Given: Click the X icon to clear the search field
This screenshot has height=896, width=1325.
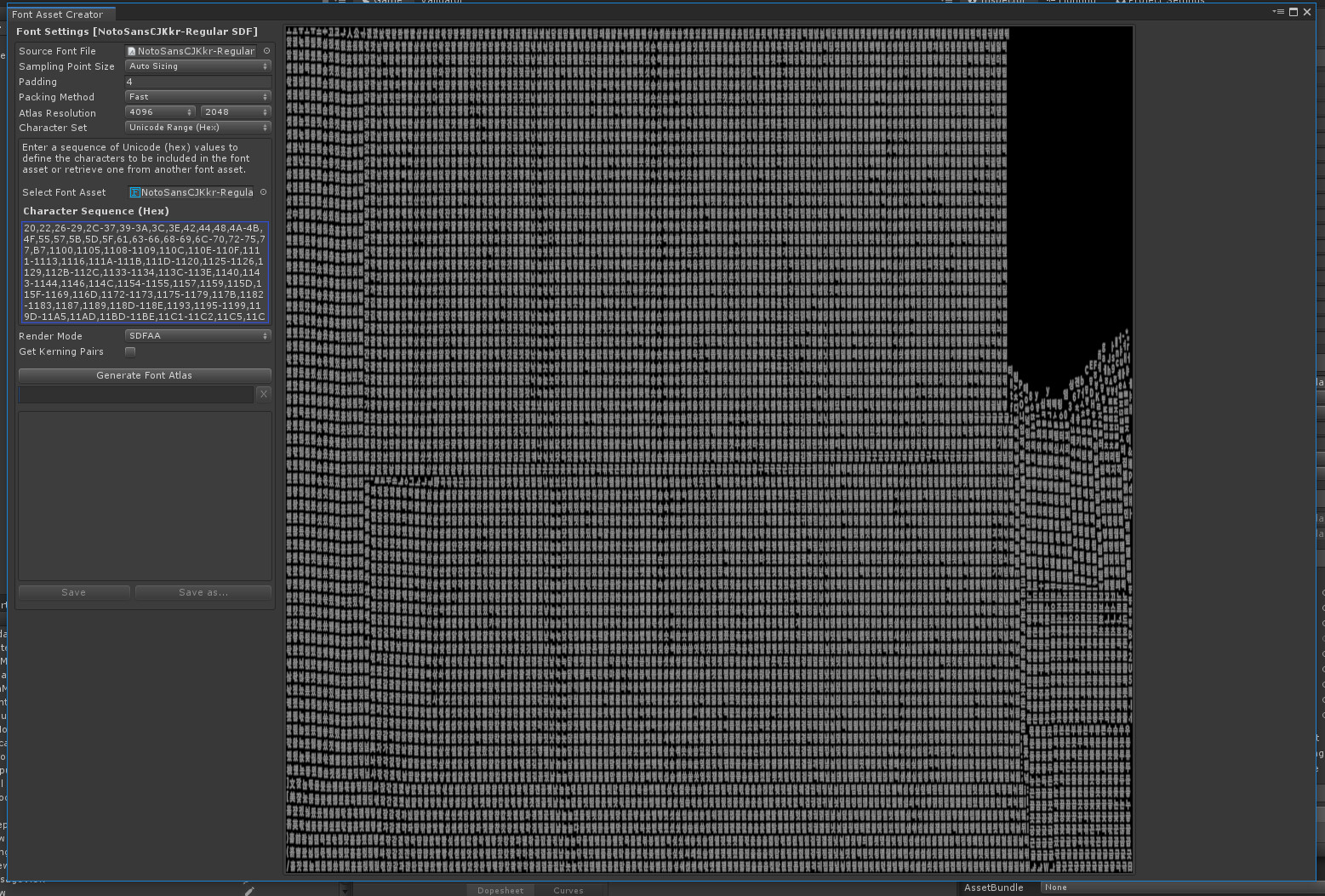Looking at the screenshot, I should point(263,394).
